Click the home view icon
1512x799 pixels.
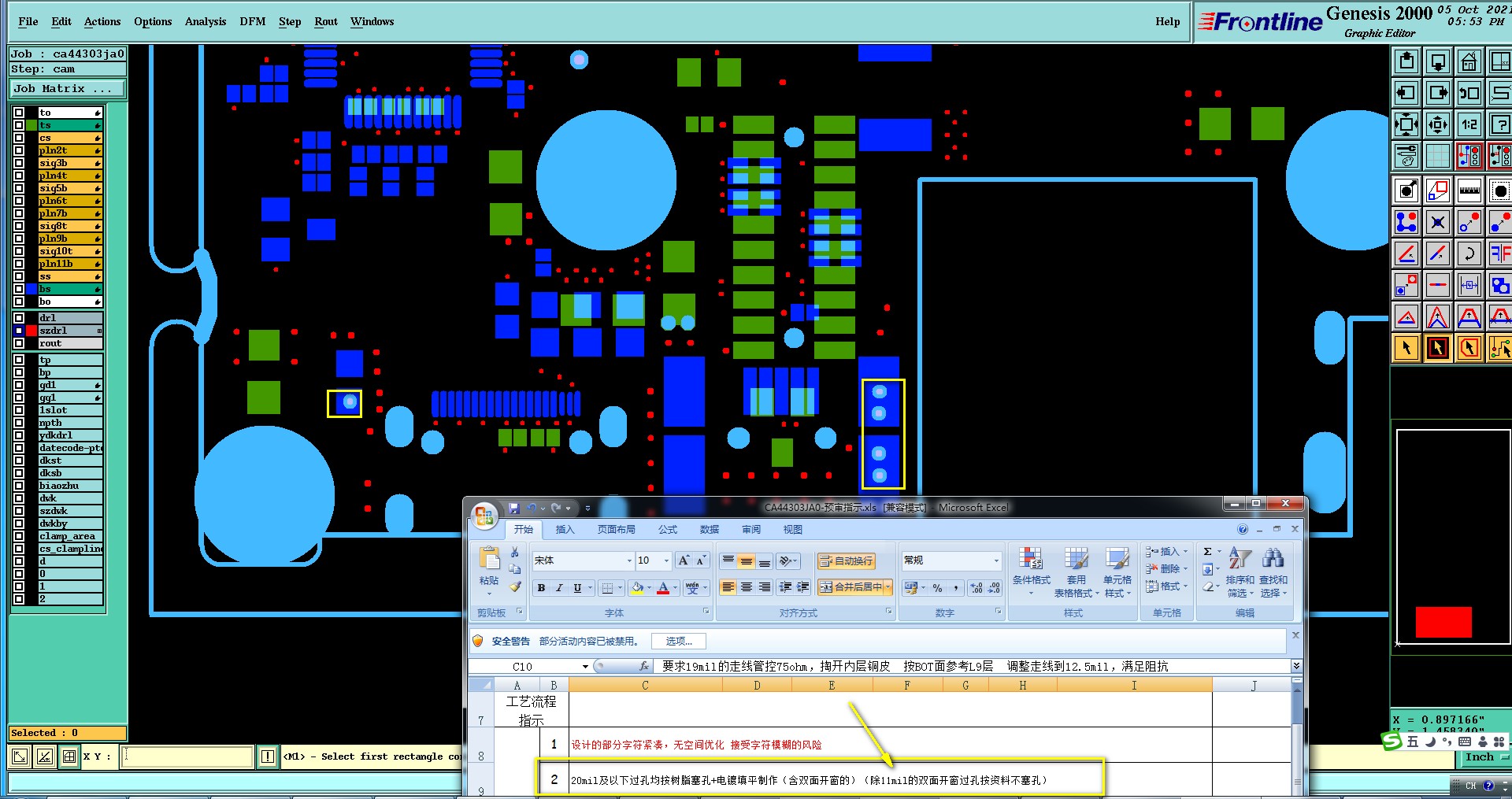(x=1469, y=61)
